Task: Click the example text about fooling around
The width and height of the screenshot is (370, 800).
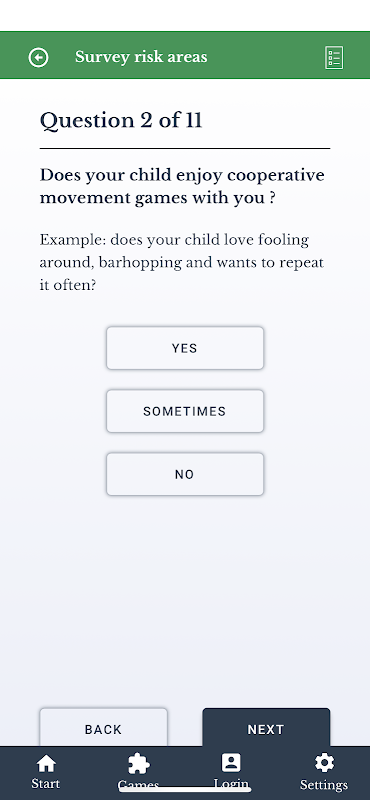Action: click(182, 263)
